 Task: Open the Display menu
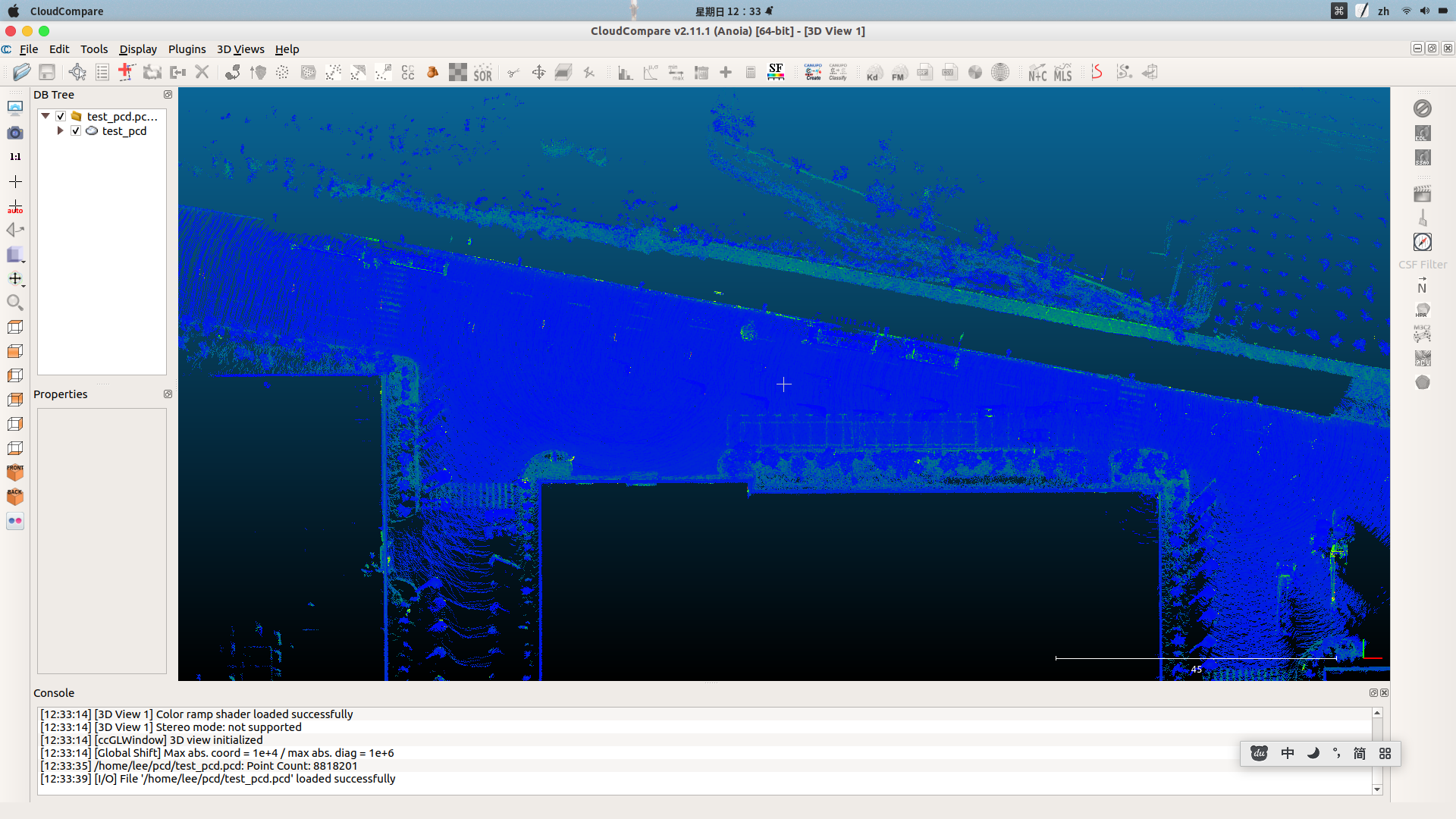138,49
